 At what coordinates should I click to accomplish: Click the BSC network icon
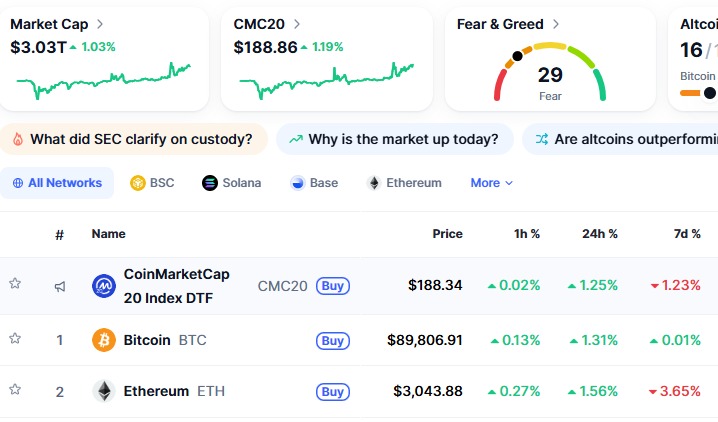pyautogui.click(x=138, y=183)
